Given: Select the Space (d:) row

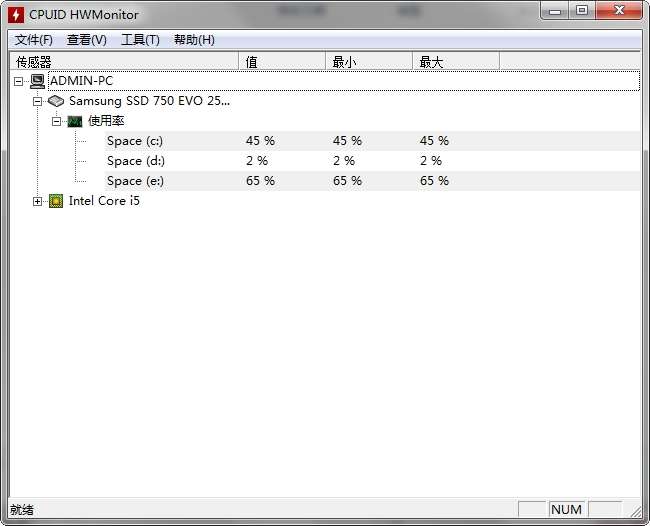Looking at the screenshot, I should (372, 161).
